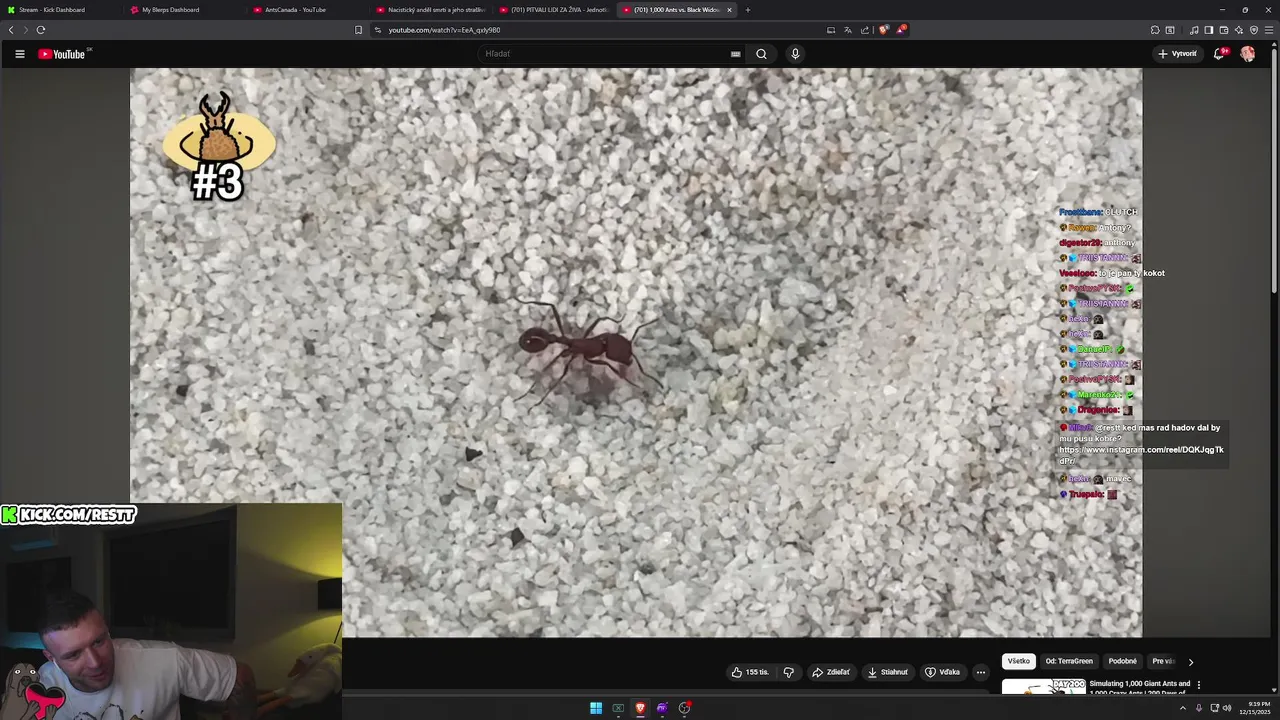This screenshot has width=1280, height=720.
Task: Open the YouTube hamburger guide menu
Action: (x=19, y=54)
